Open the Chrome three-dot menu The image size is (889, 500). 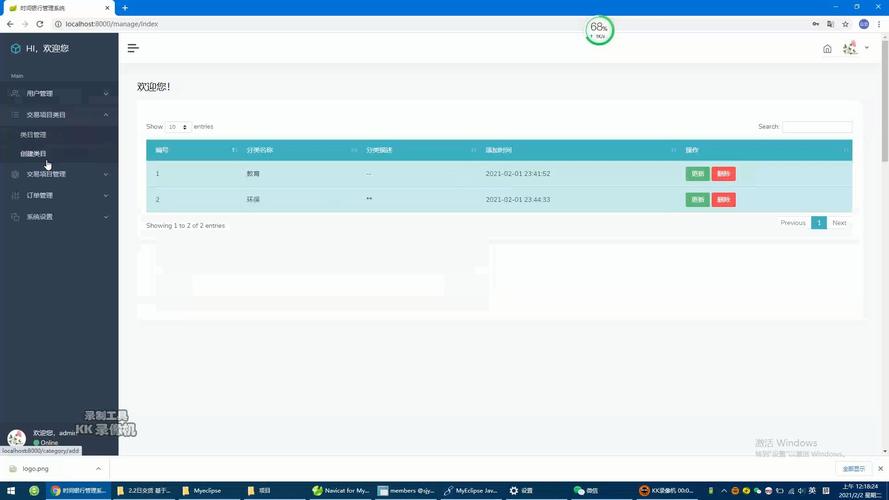pos(879,24)
